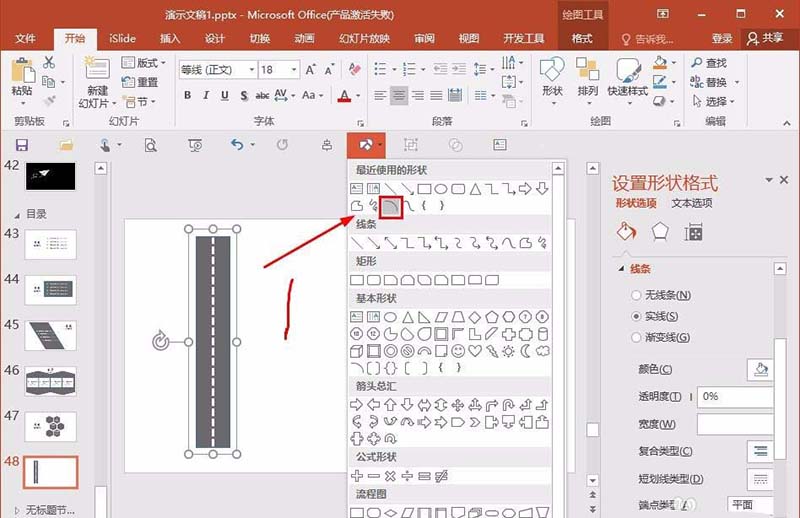Toggle strikethrough abc button
This screenshot has height=518, width=800.
pos(262,95)
